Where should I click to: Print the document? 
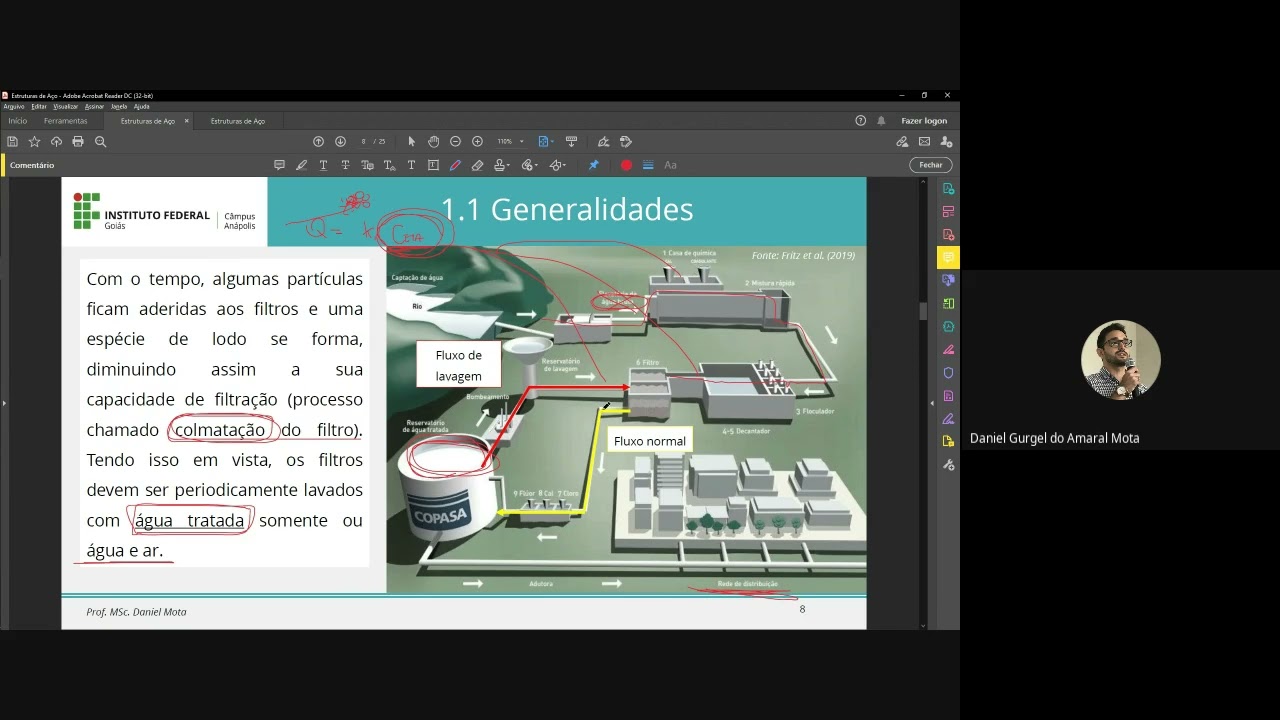(x=78, y=142)
